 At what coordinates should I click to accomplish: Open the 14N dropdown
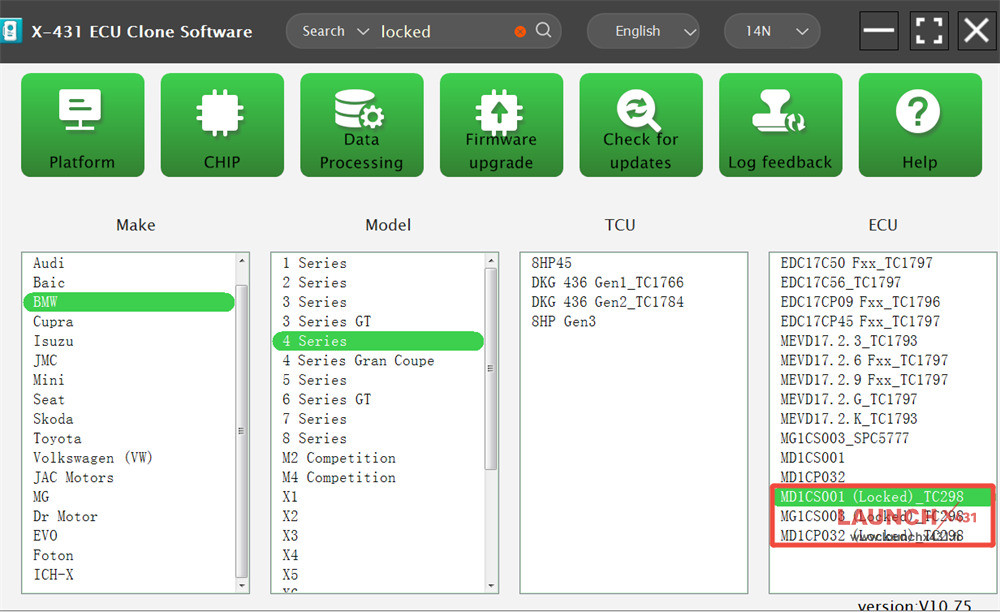772,31
